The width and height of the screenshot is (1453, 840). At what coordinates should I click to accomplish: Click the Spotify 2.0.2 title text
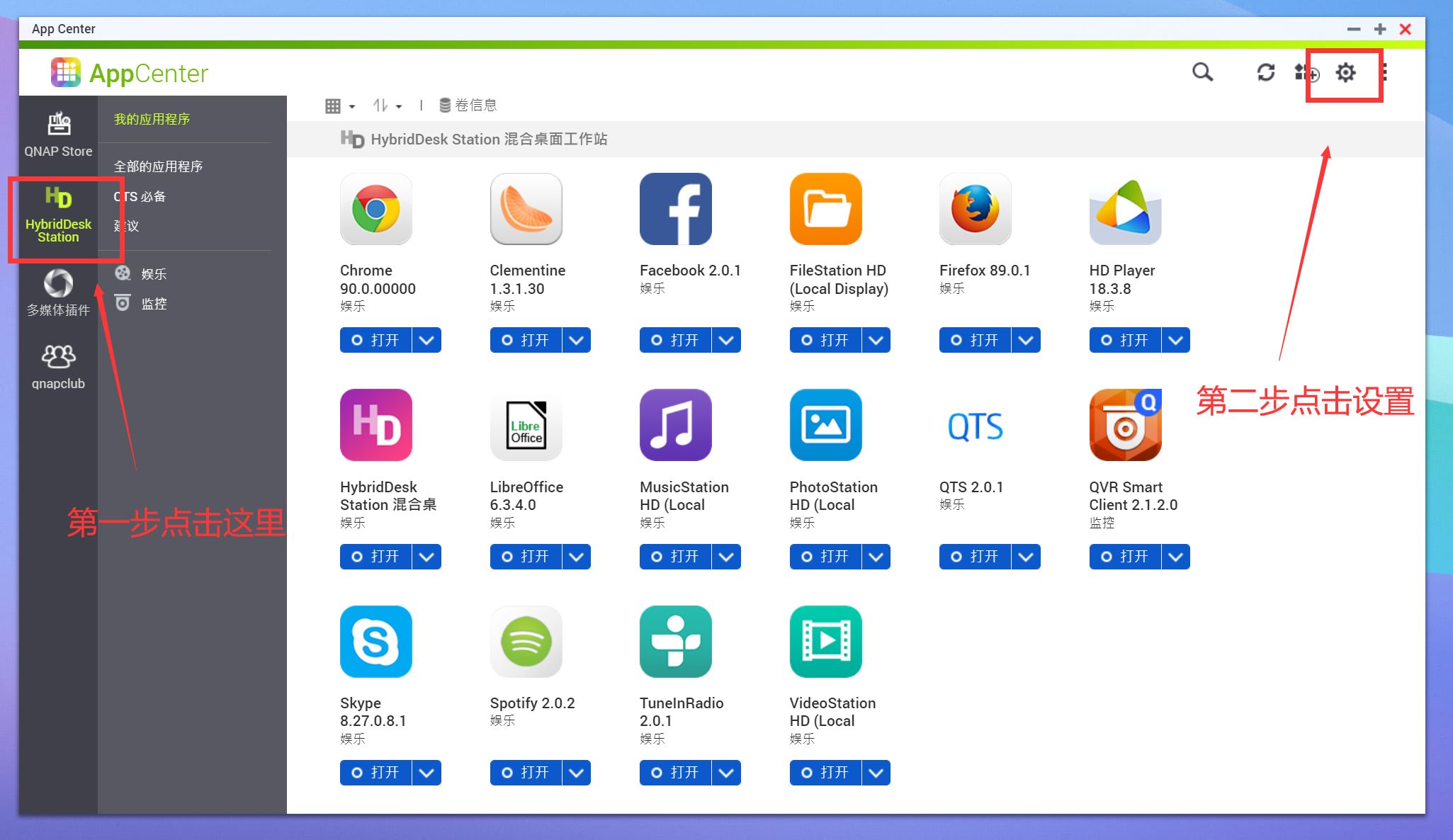tap(532, 703)
